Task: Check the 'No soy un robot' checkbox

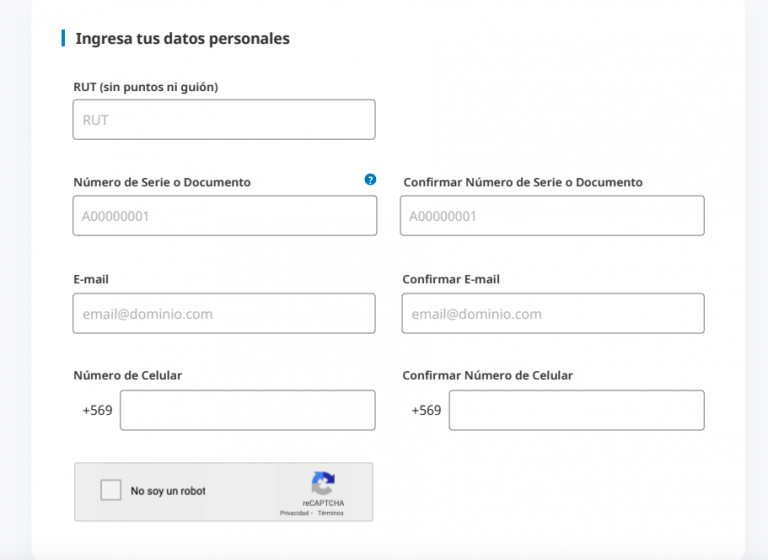Action: click(x=110, y=491)
